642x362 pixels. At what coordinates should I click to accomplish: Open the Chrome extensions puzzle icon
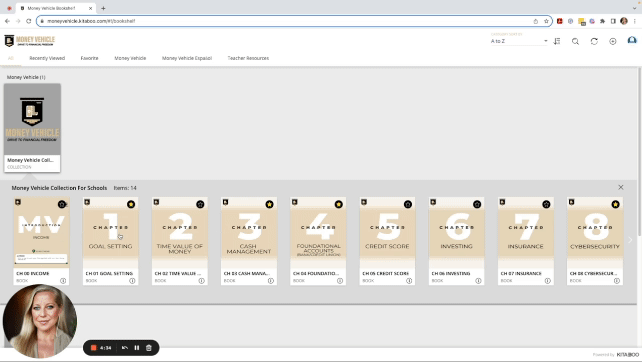pos(602,21)
